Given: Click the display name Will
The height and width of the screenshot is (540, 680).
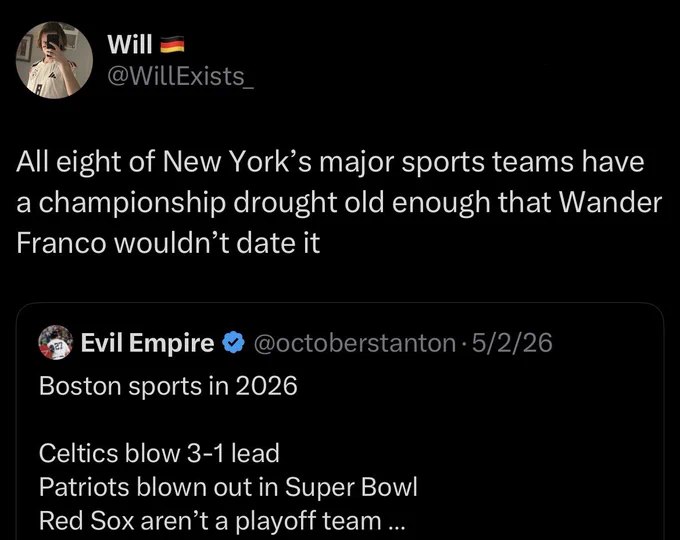Looking at the screenshot, I should tap(130, 44).
